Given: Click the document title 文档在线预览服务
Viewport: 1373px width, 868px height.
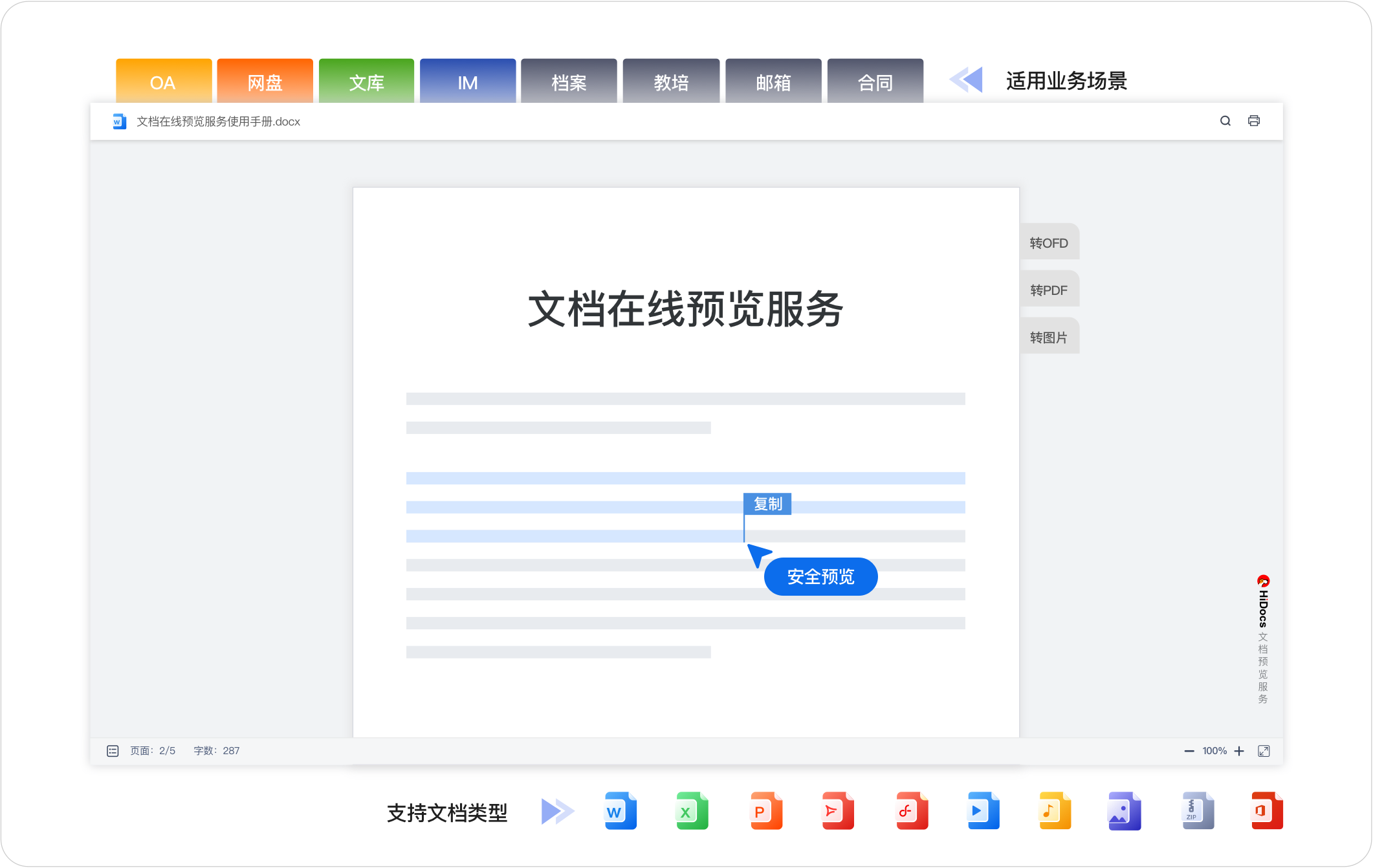Looking at the screenshot, I should (685, 309).
